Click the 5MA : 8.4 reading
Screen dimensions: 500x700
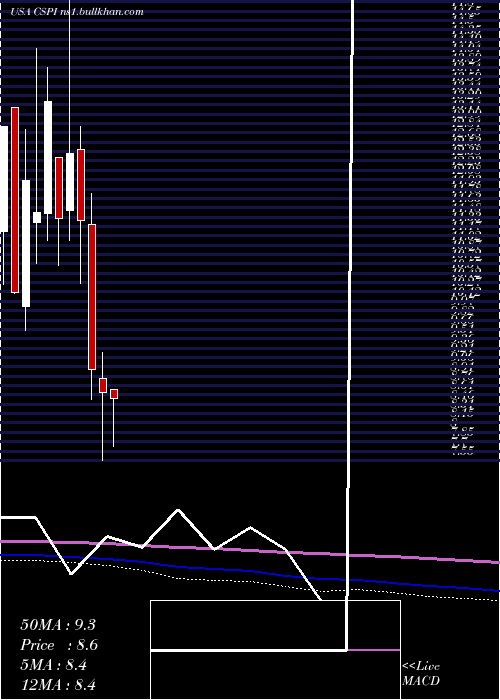54,665
